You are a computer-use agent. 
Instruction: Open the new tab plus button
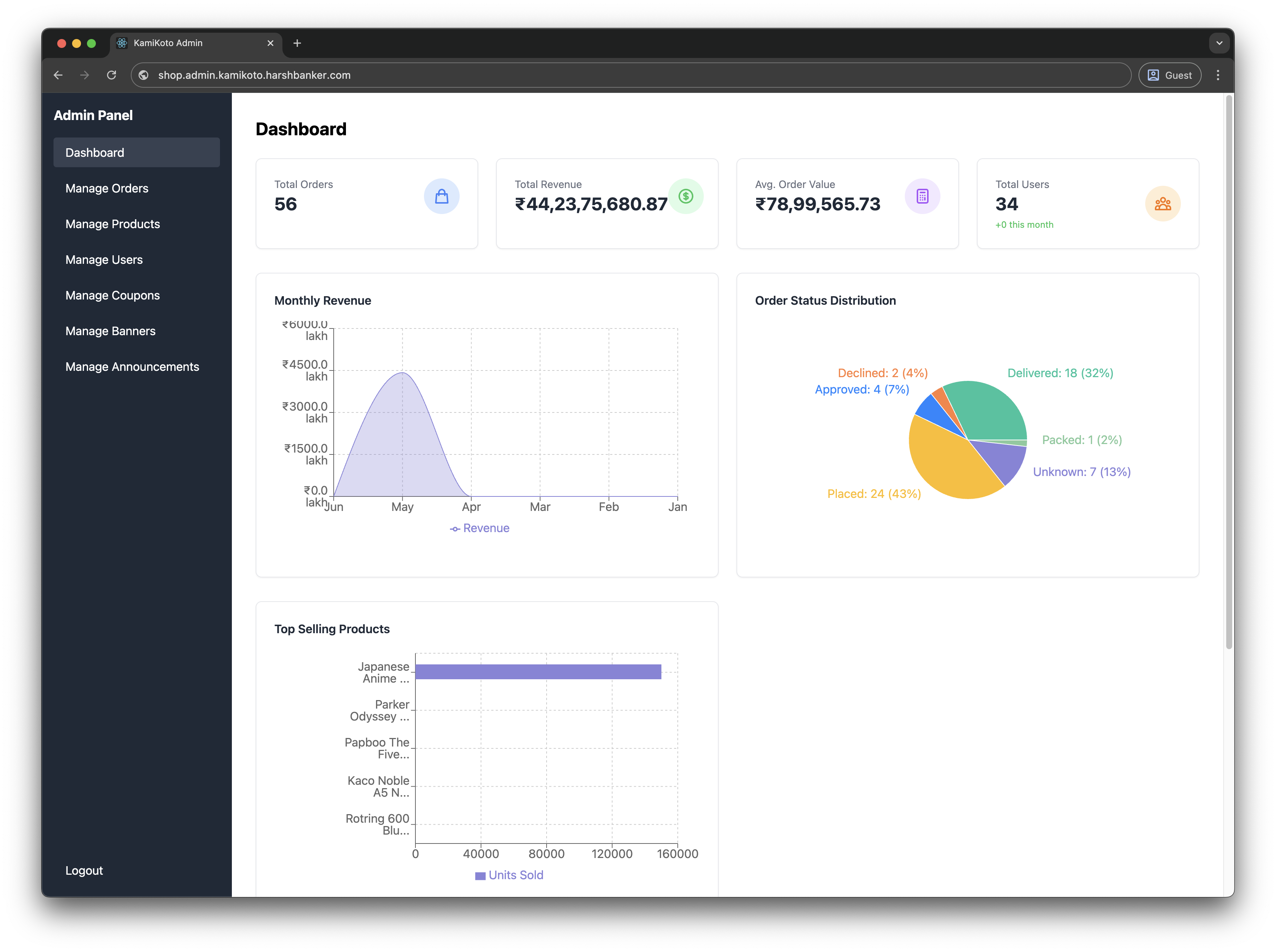pos(297,43)
